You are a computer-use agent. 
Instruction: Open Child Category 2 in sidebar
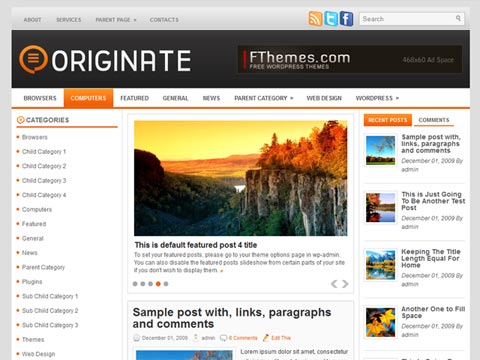44,166
